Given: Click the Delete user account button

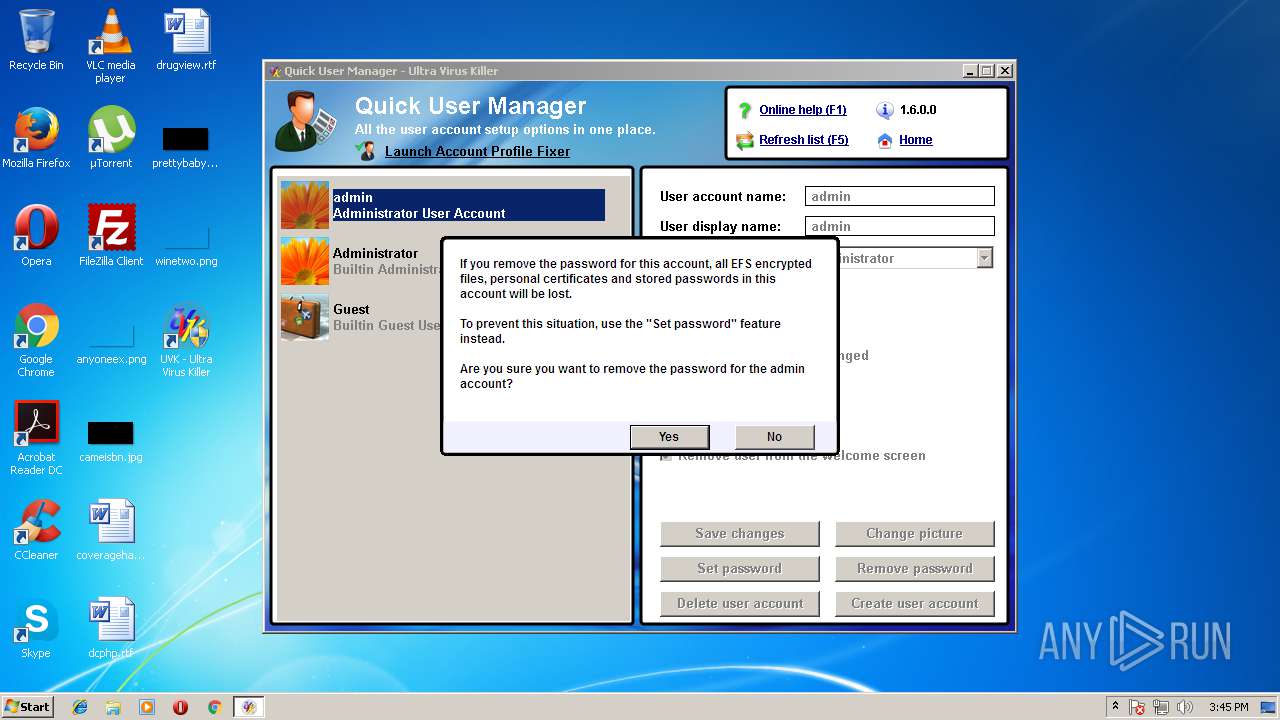Looking at the screenshot, I should tap(740, 604).
